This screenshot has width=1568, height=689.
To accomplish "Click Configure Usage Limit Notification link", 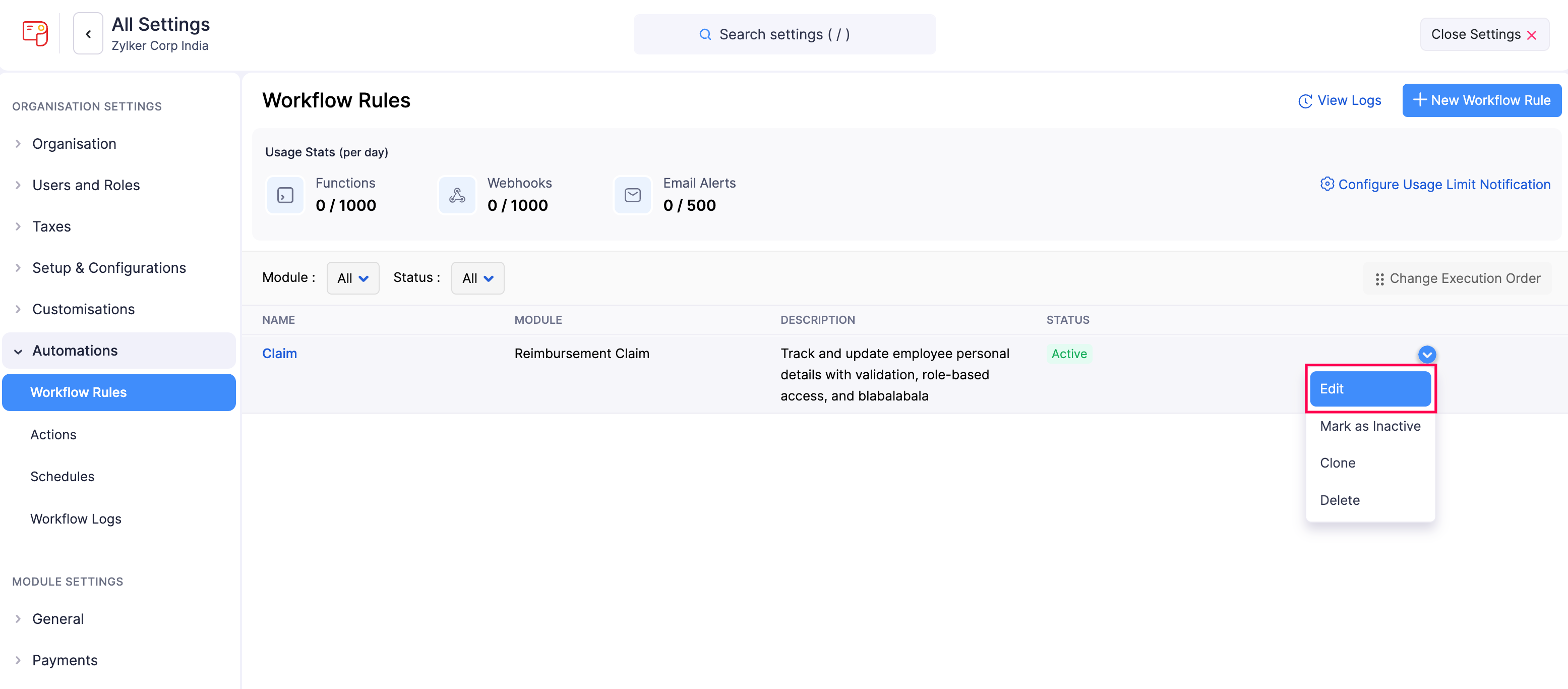I will (1435, 185).
